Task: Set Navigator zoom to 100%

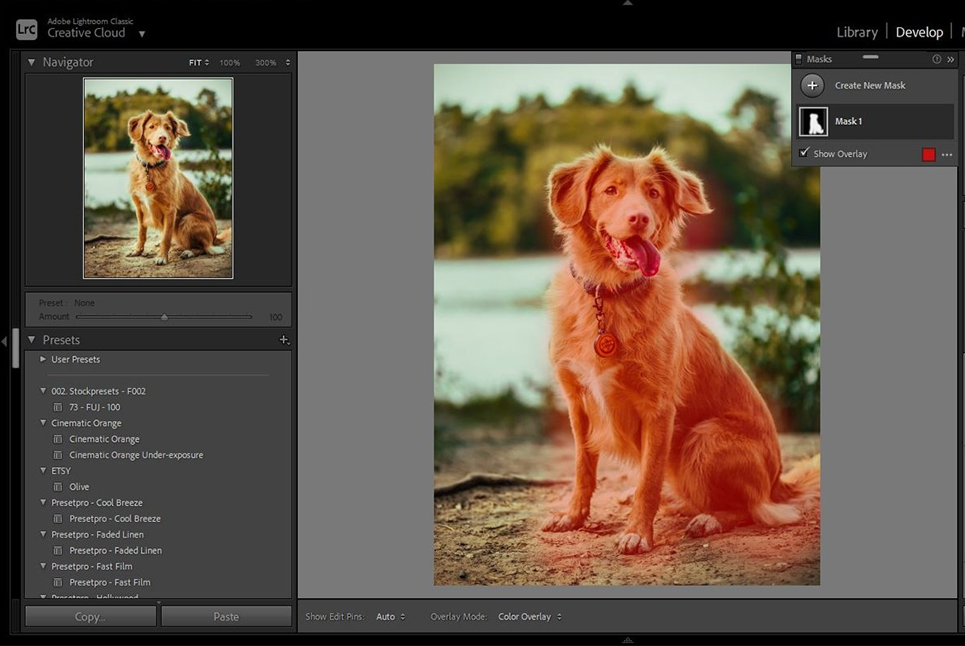Action: pos(230,63)
